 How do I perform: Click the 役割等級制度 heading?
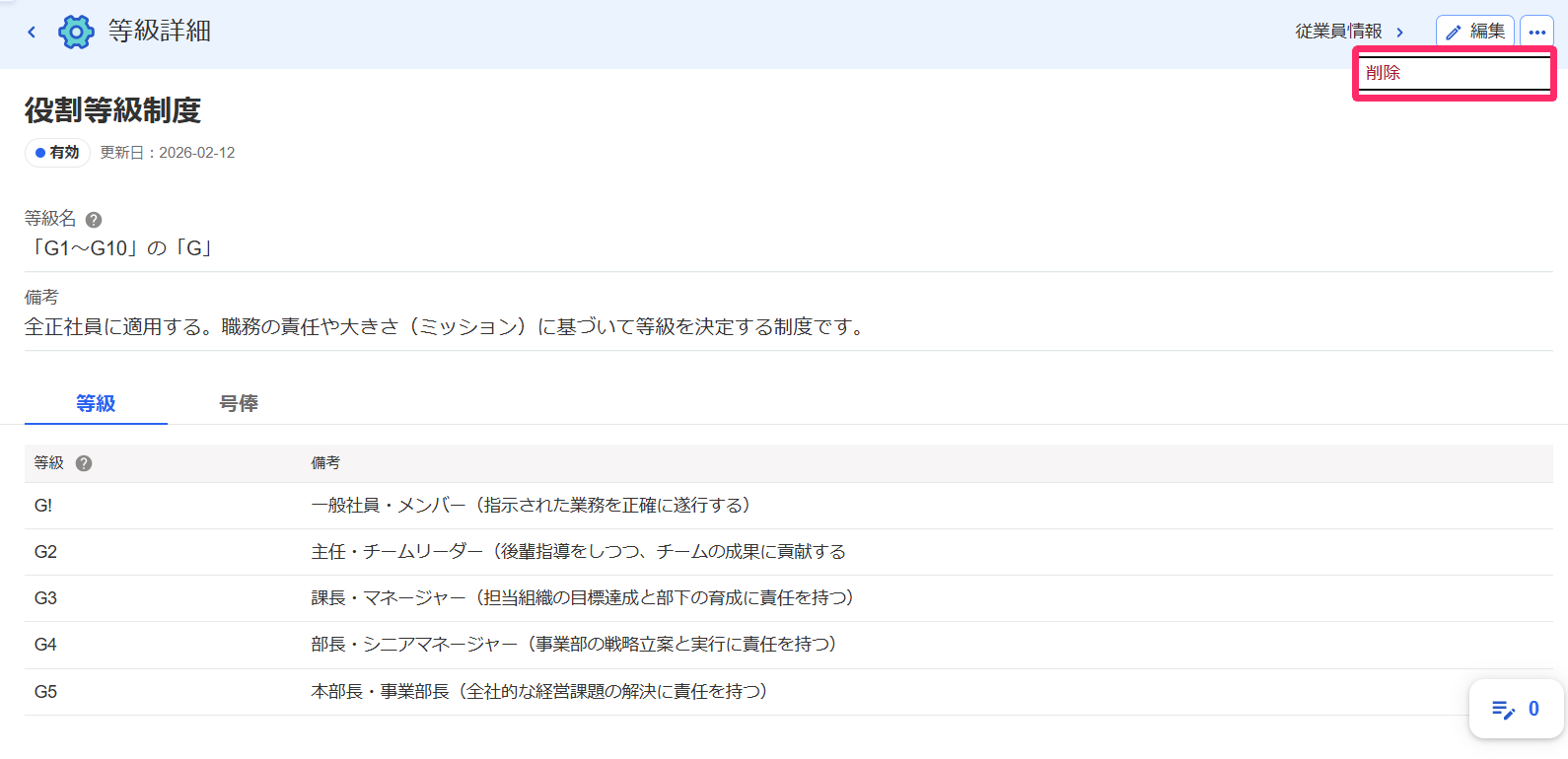[x=112, y=110]
